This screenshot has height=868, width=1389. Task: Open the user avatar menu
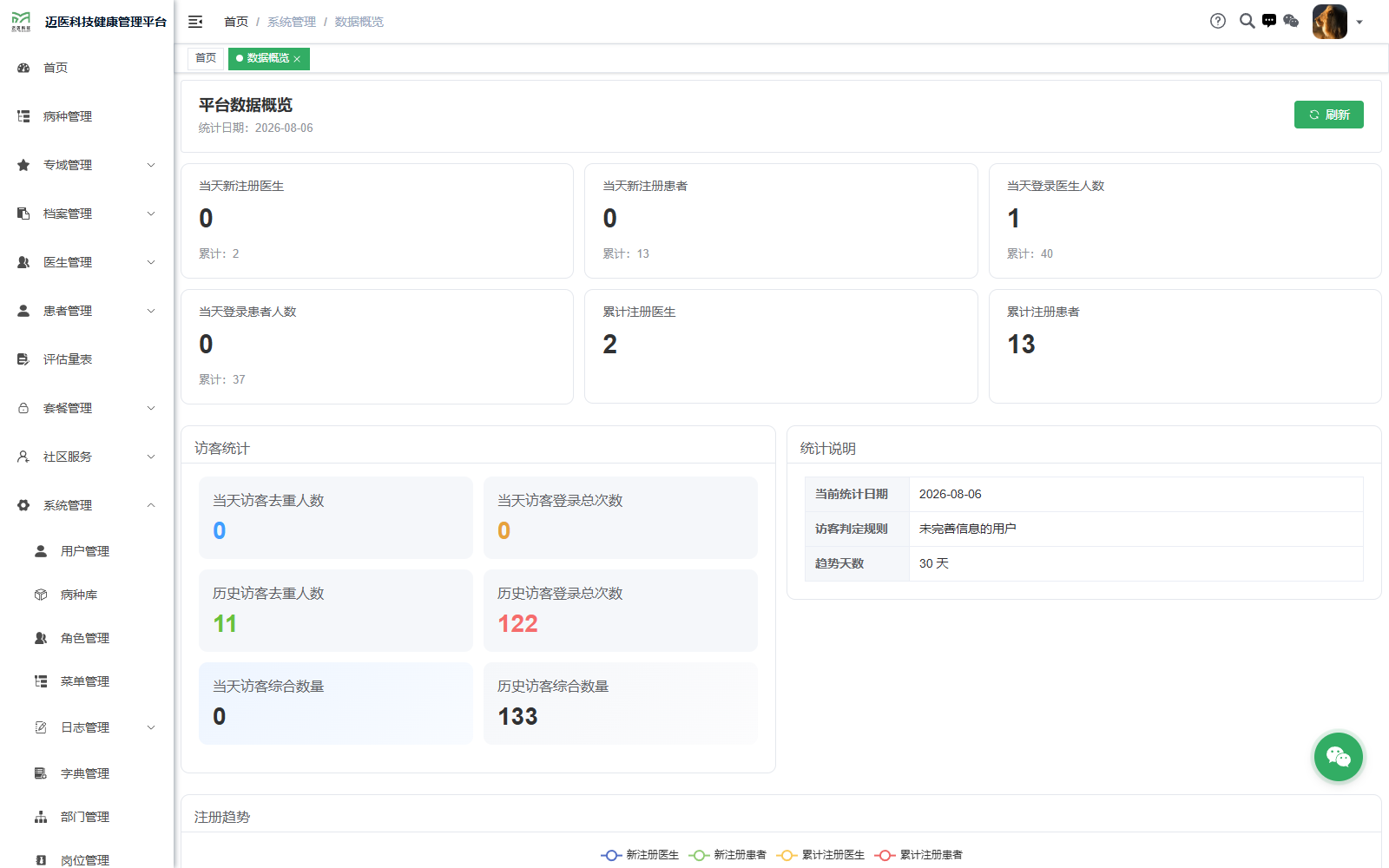[x=1329, y=22]
